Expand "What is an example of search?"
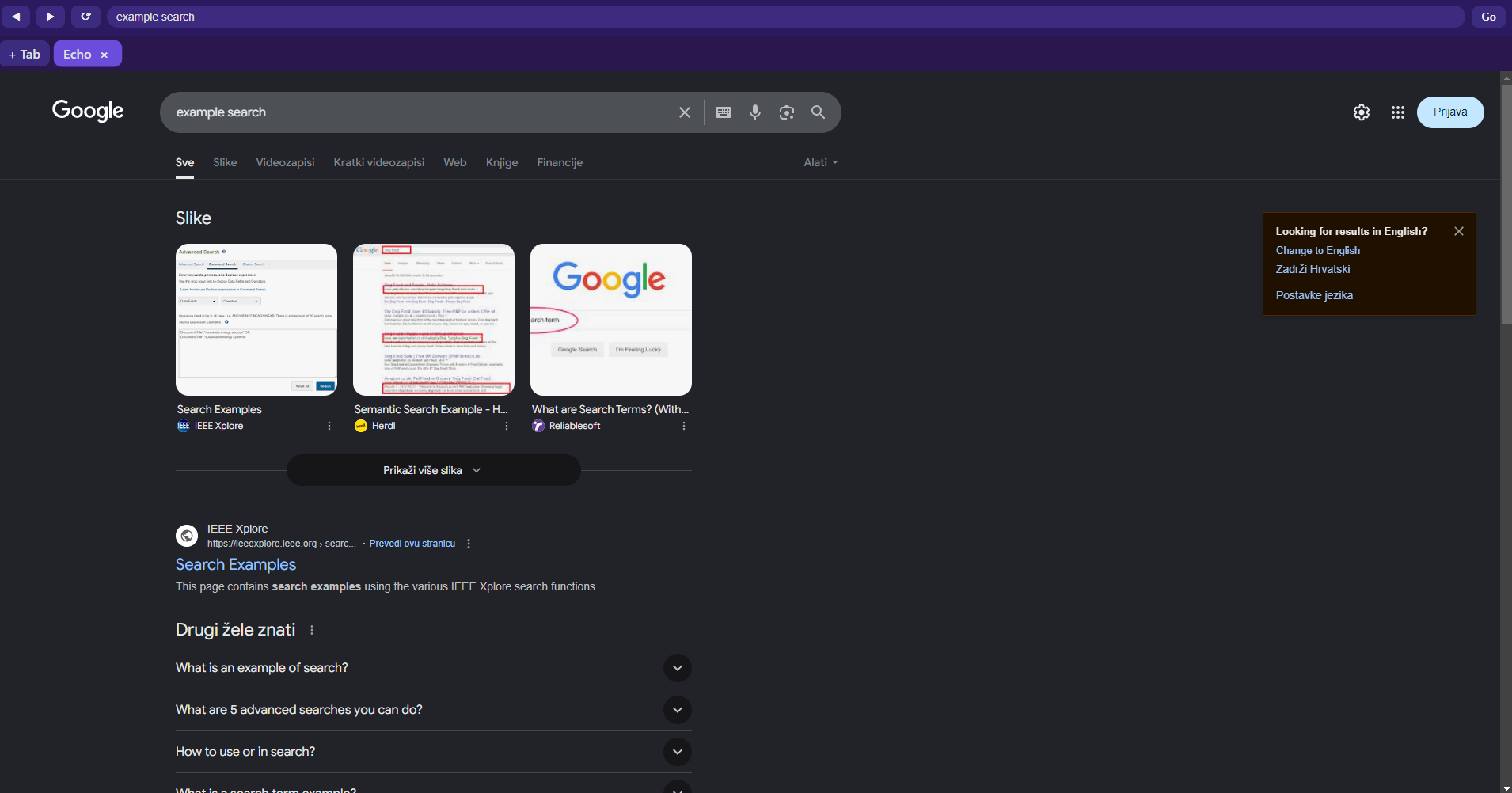The width and height of the screenshot is (1512, 793). (x=677, y=668)
